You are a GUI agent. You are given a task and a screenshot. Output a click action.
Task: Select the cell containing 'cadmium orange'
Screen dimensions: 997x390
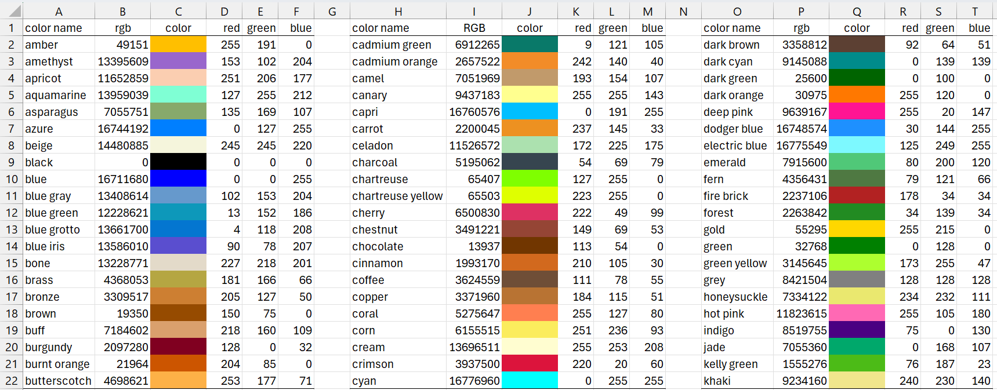click(x=398, y=61)
